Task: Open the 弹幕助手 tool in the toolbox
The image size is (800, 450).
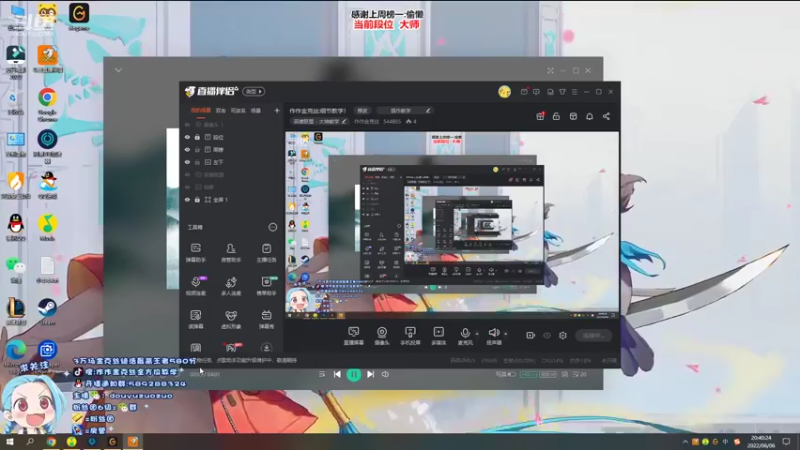Action: point(195,253)
